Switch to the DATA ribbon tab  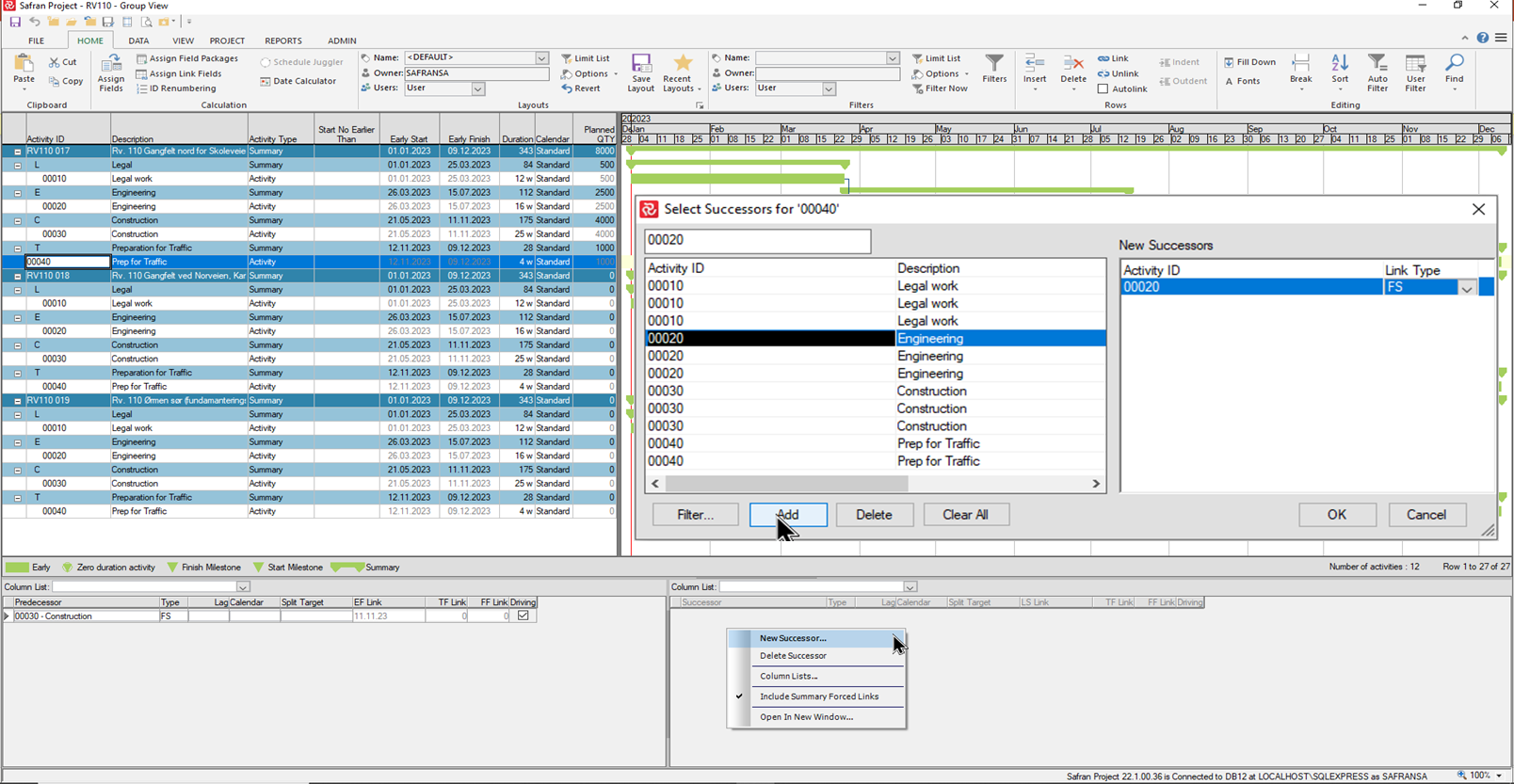coord(138,40)
